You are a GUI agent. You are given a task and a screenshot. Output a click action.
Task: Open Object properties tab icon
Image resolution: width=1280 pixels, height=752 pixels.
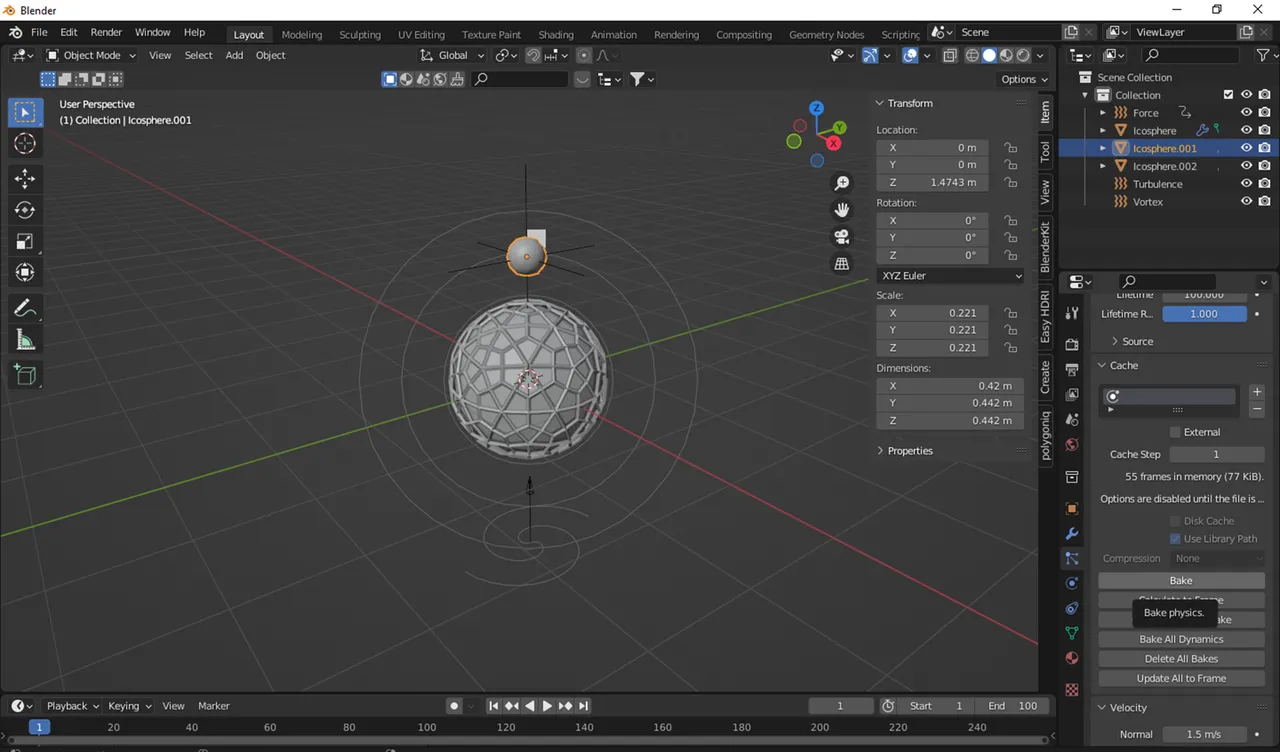click(x=1072, y=509)
